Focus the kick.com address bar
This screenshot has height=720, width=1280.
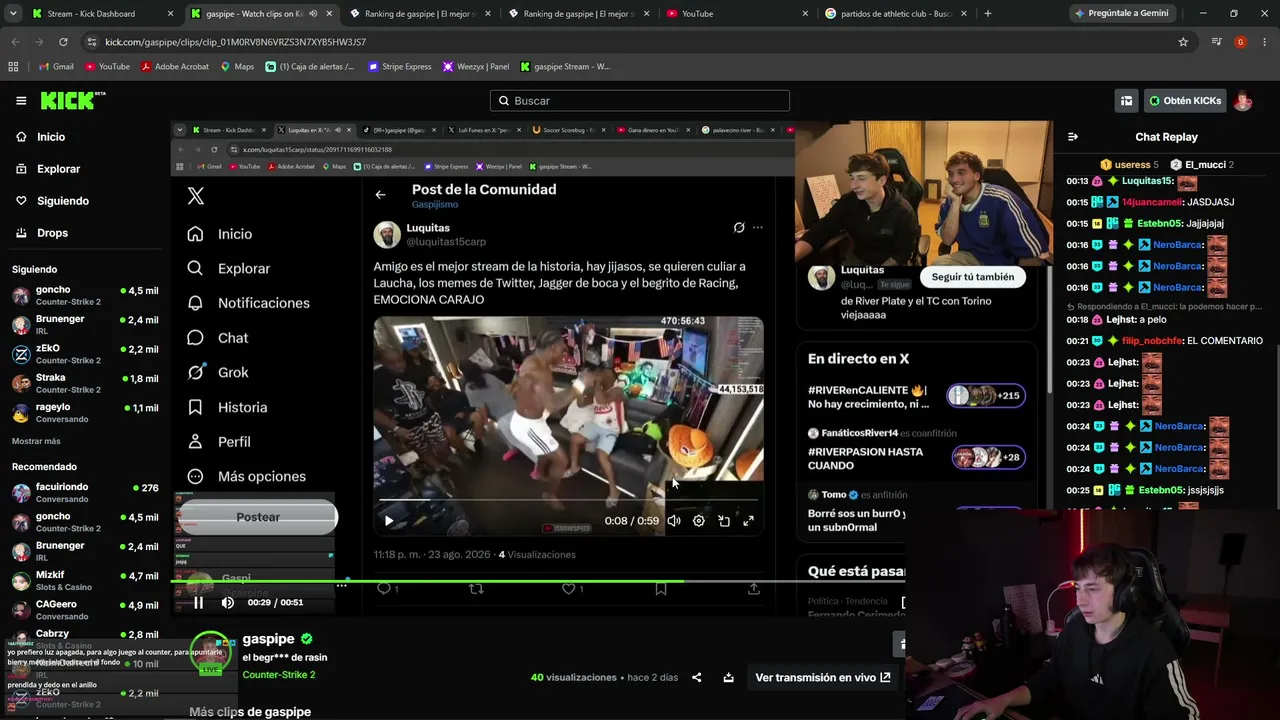630,42
